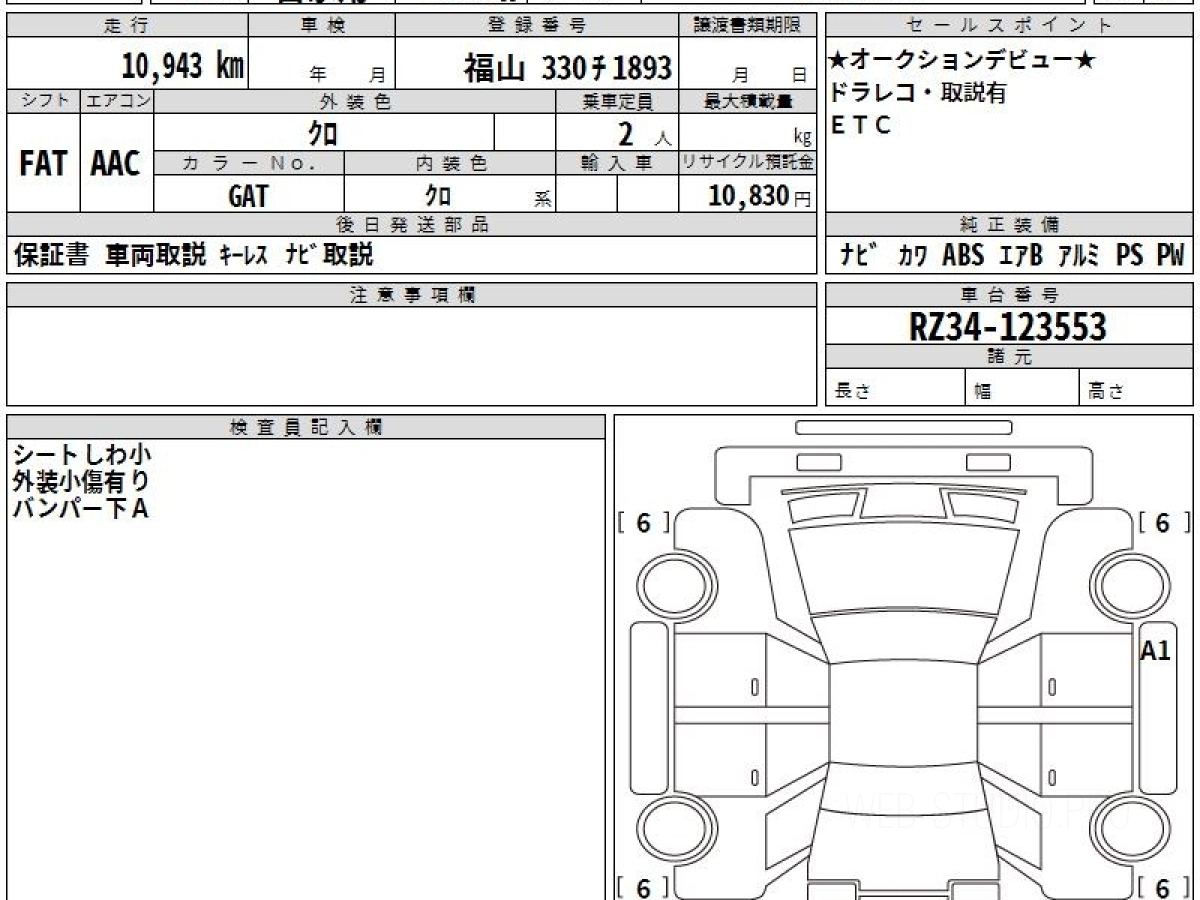Click the 最大積載量 header

[748, 101]
